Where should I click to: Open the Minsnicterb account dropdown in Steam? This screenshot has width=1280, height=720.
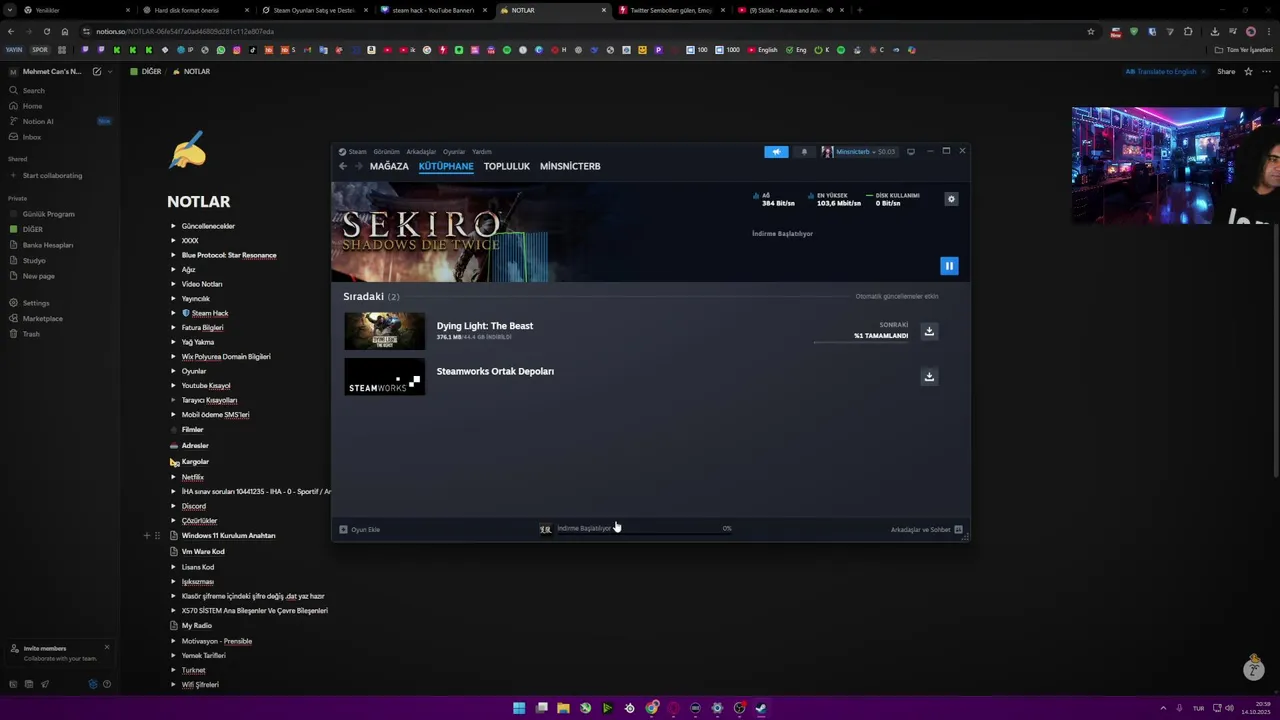coord(859,152)
